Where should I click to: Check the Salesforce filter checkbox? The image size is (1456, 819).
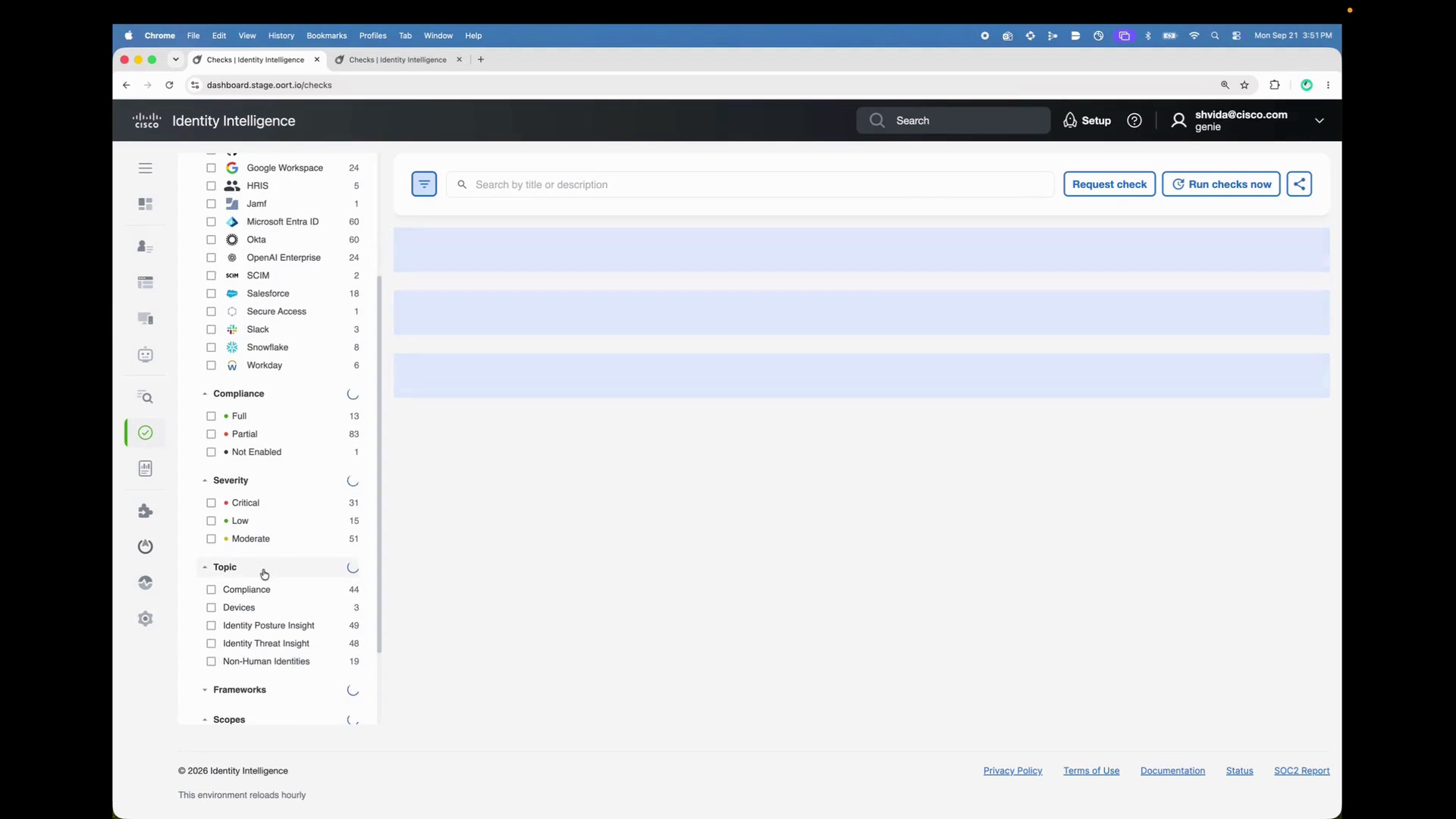(x=211, y=293)
